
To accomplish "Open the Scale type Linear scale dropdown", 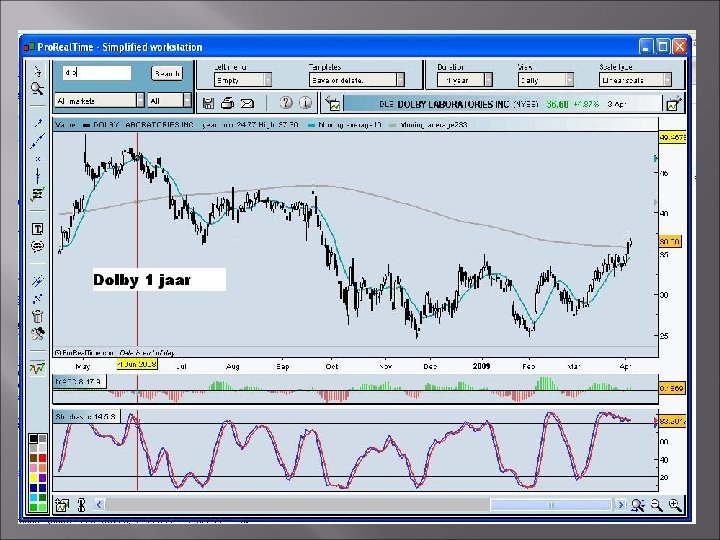I will click(636, 80).
